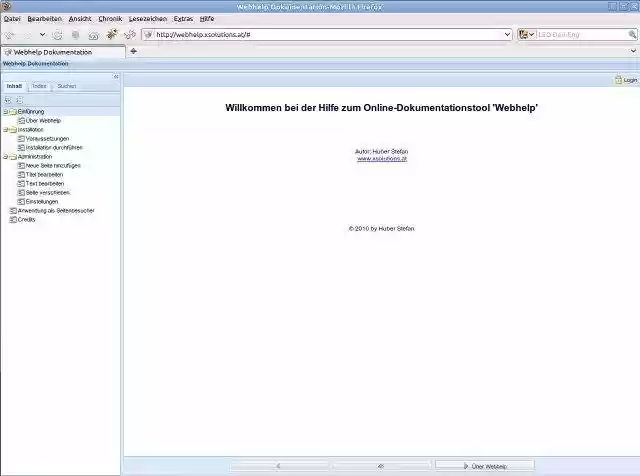Open the Bearbeiten menu
640x476 pixels.
(x=44, y=19)
